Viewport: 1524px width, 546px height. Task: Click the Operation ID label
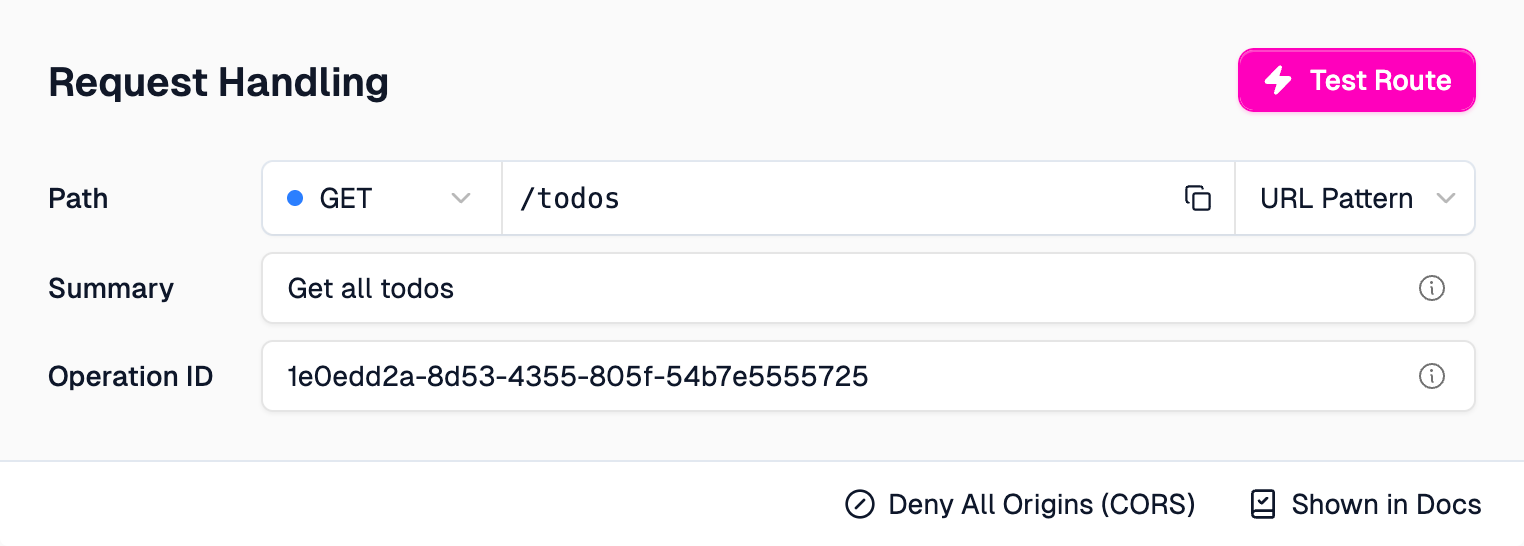coord(130,376)
